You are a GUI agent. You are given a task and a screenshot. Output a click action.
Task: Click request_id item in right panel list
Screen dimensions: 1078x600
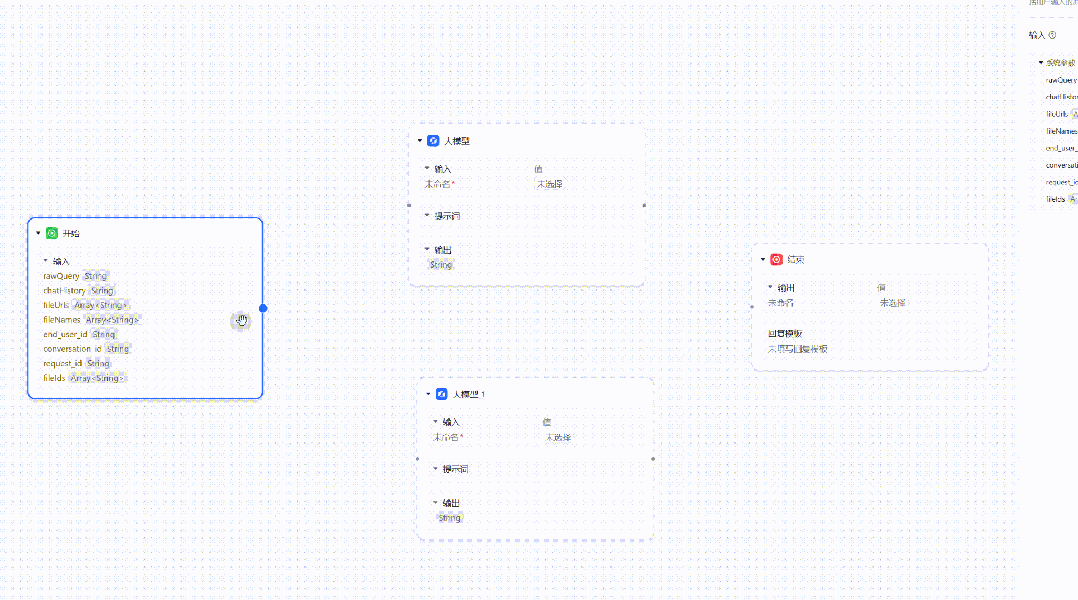(1062, 182)
